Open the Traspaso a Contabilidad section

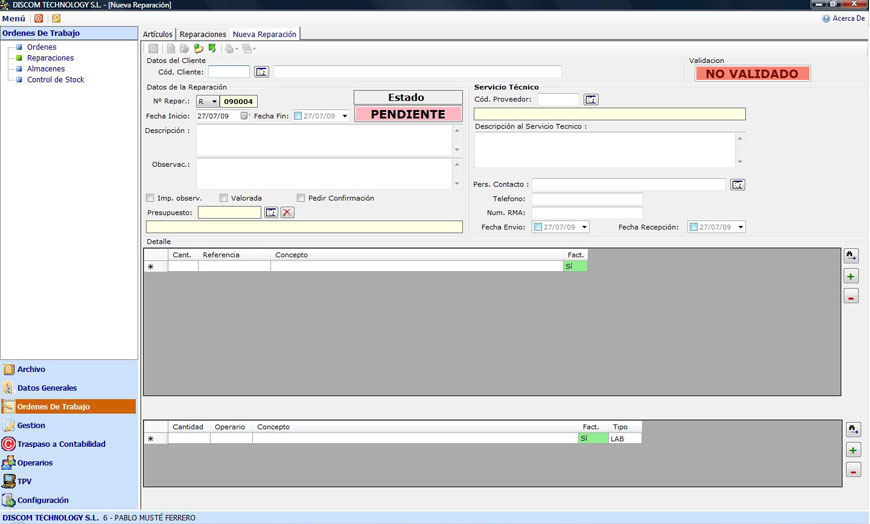point(60,444)
